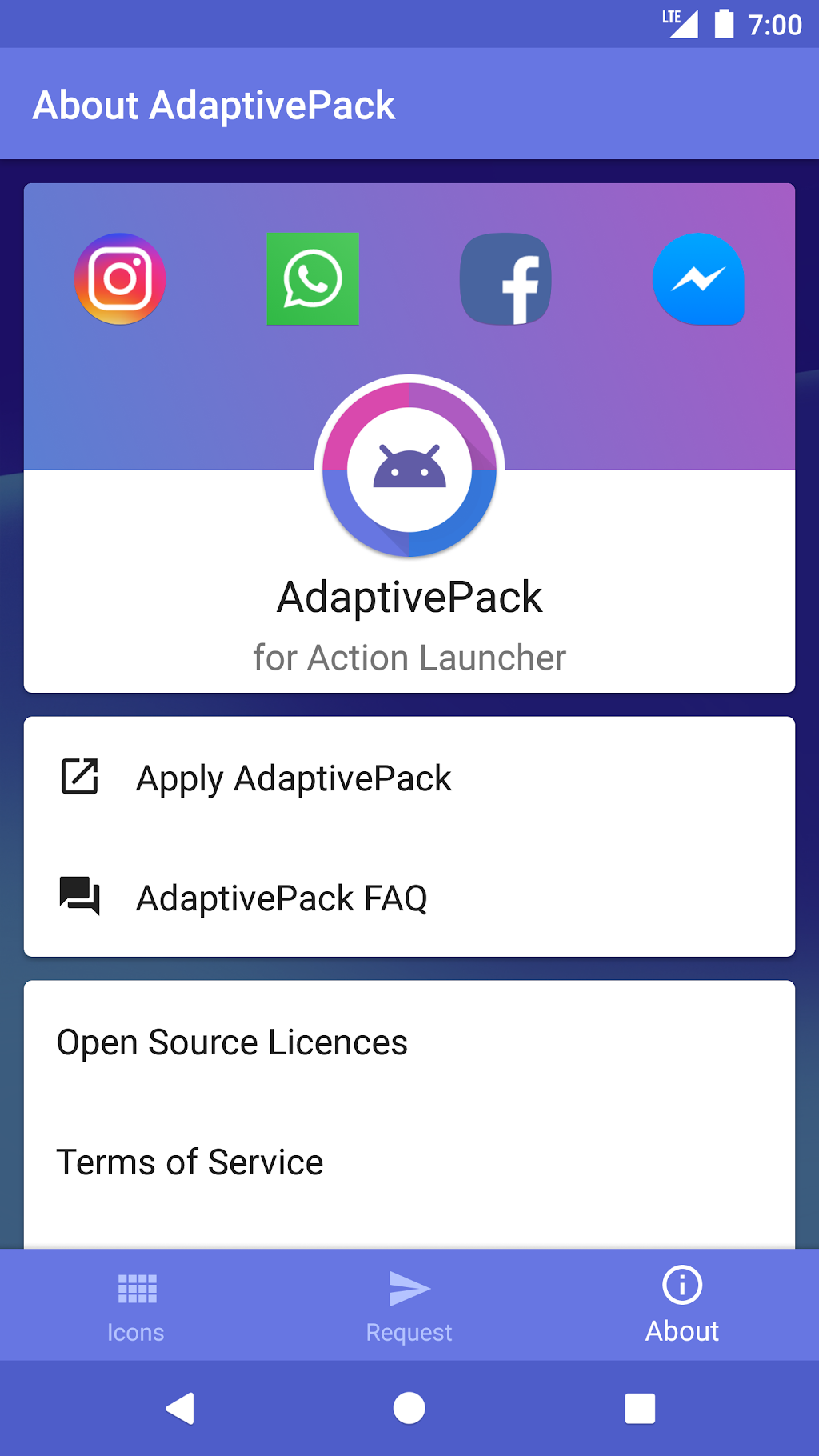Tap the Android home circle button

click(409, 1408)
